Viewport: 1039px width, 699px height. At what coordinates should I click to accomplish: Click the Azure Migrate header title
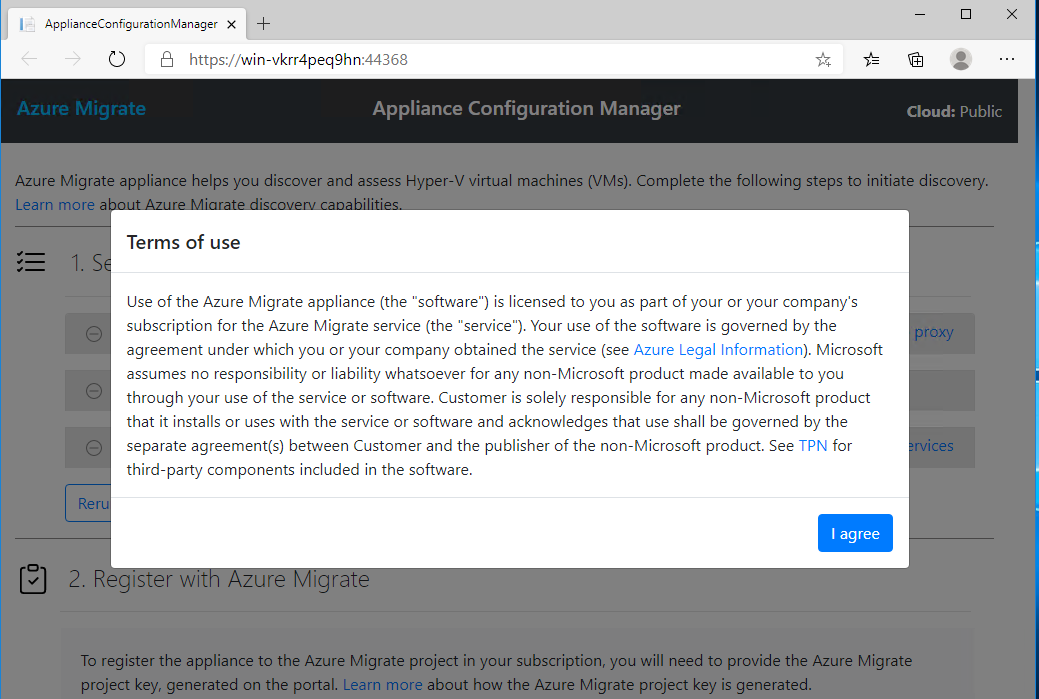[x=81, y=109]
